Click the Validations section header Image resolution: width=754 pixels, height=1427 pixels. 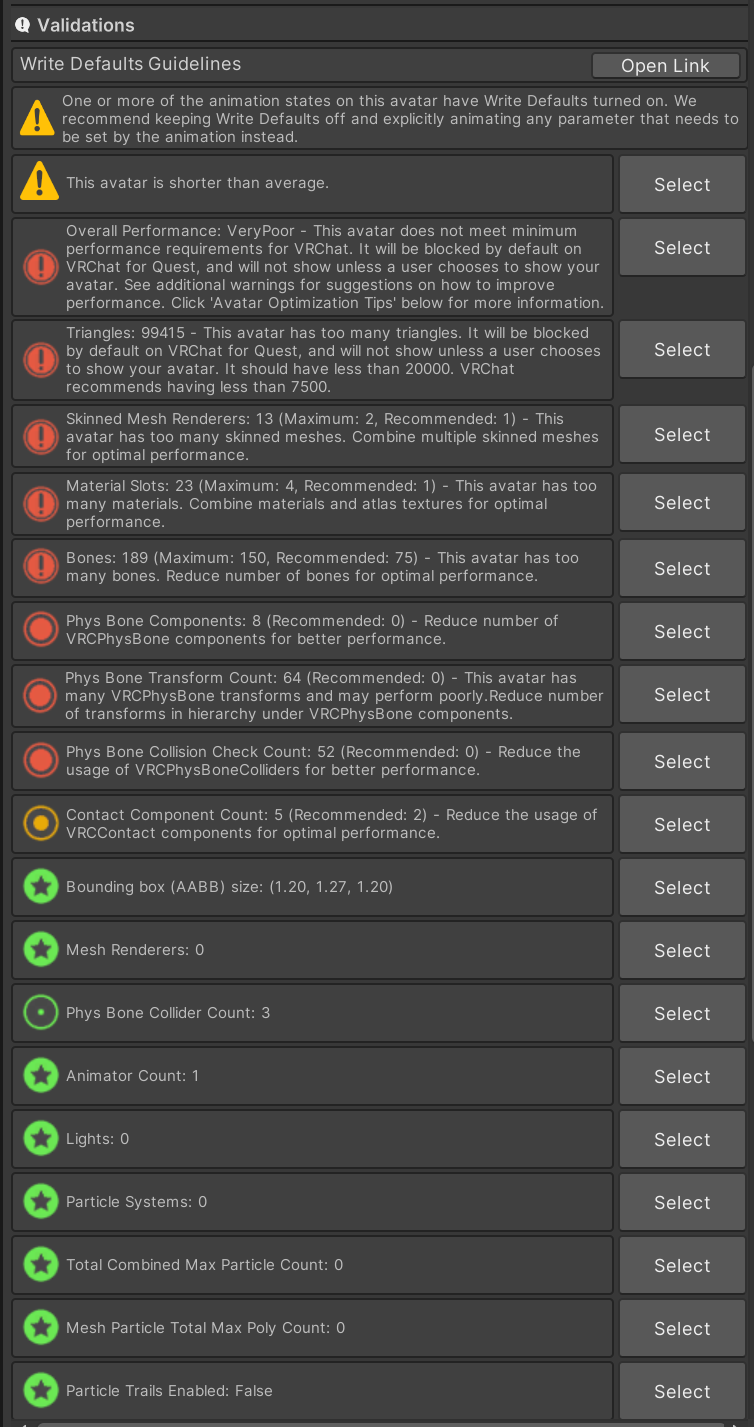click(x=377, y=24)
